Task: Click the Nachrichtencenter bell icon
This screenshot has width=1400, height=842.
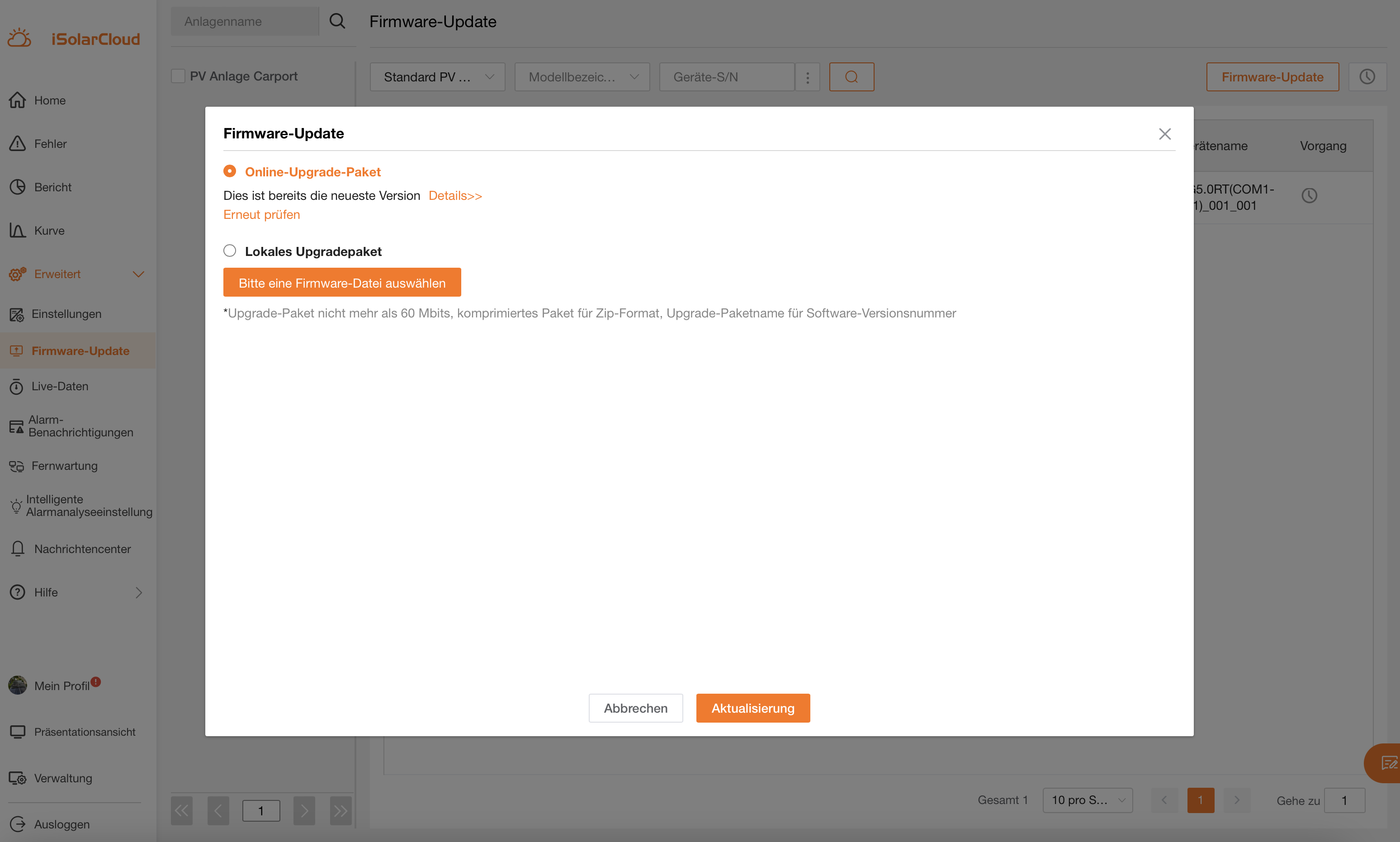Action: [x=18, y=549]
